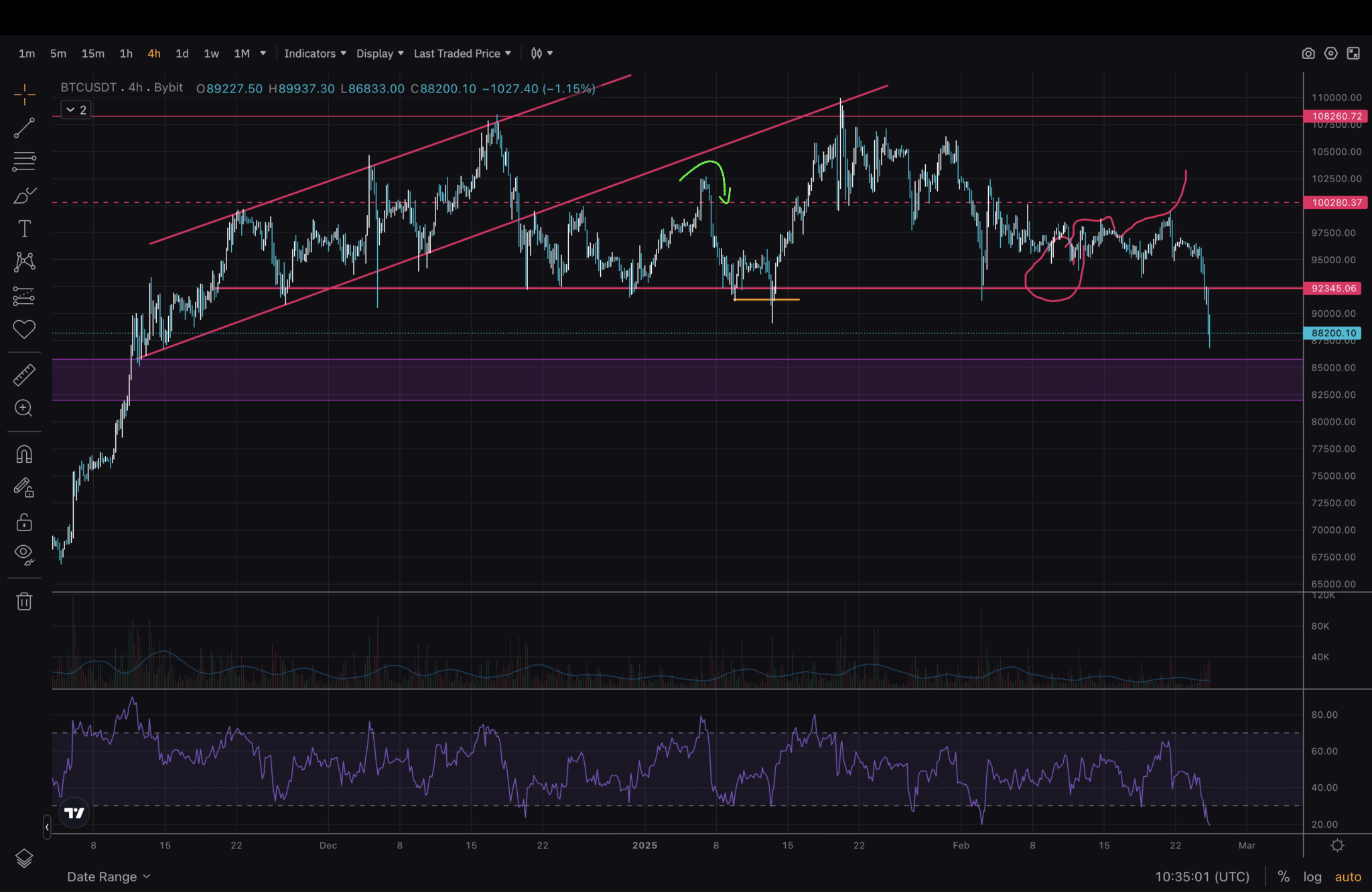The image size is (1372, 892).
Task: Click the Feb date axis label
Action: (961, 845)
